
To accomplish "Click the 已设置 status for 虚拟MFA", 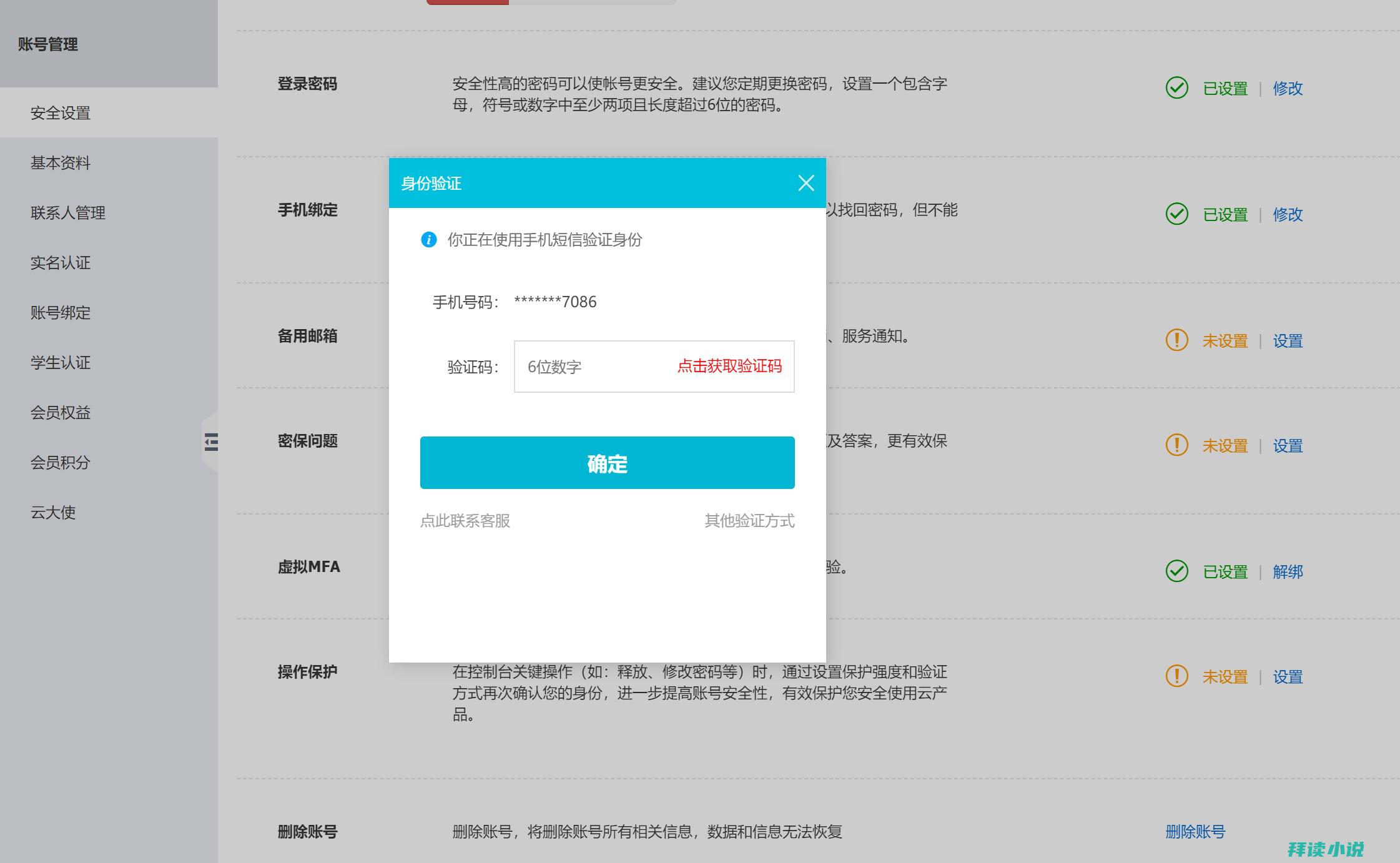I will pyautogui.click(x=1225, y=572).
